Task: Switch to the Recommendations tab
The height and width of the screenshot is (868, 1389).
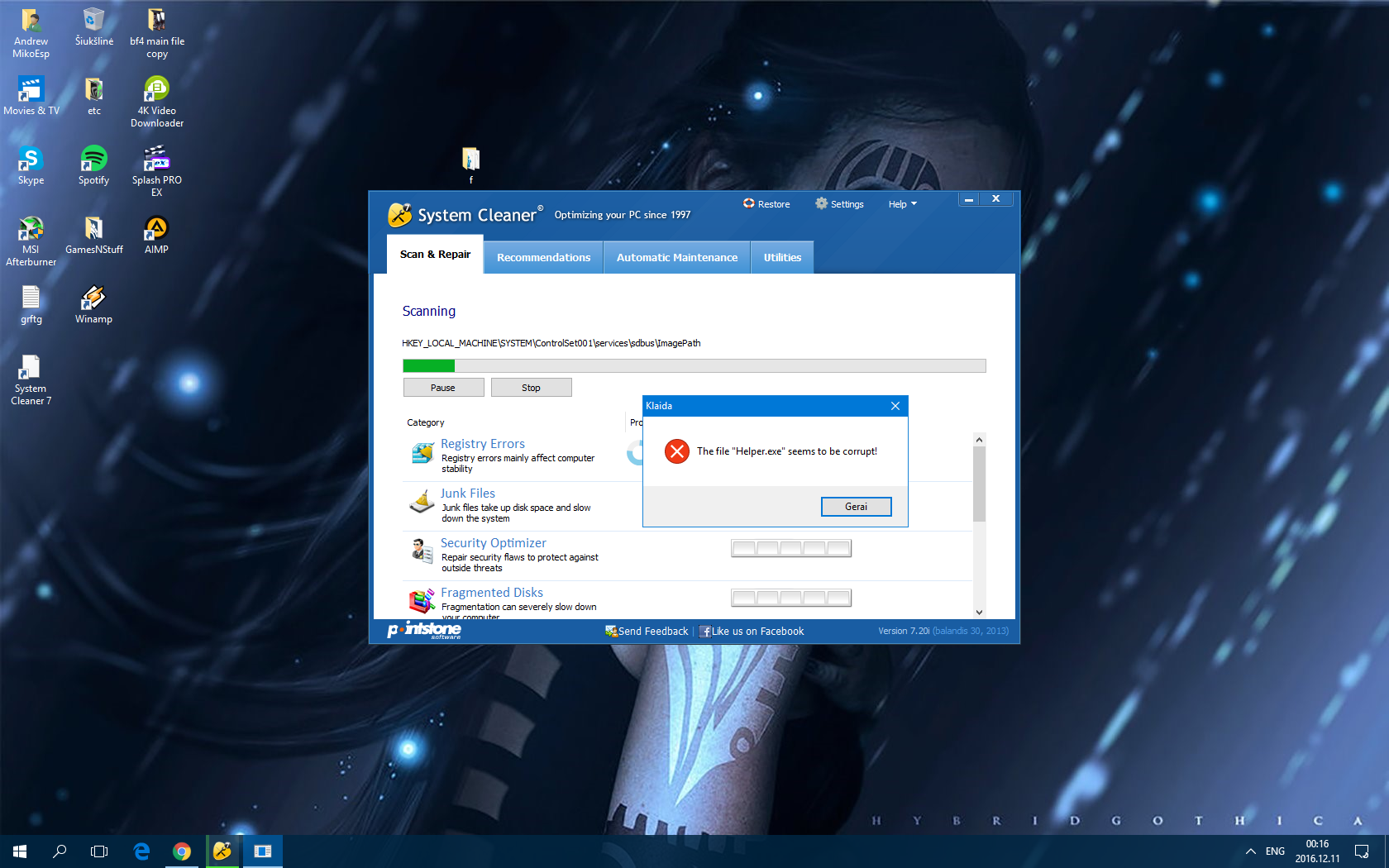Action: [543, 258]
